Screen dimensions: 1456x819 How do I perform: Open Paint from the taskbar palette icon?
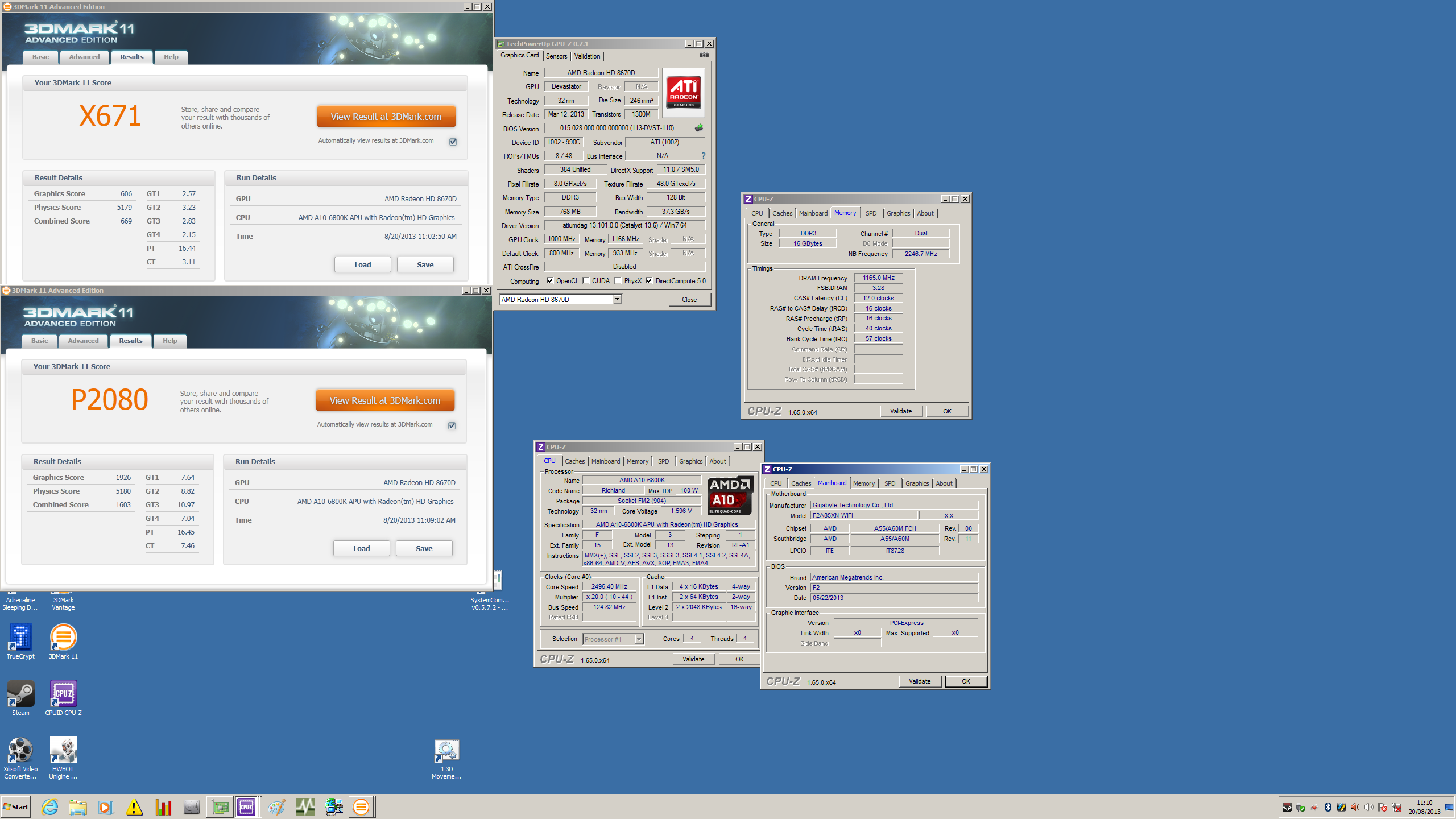pos(276,807)
